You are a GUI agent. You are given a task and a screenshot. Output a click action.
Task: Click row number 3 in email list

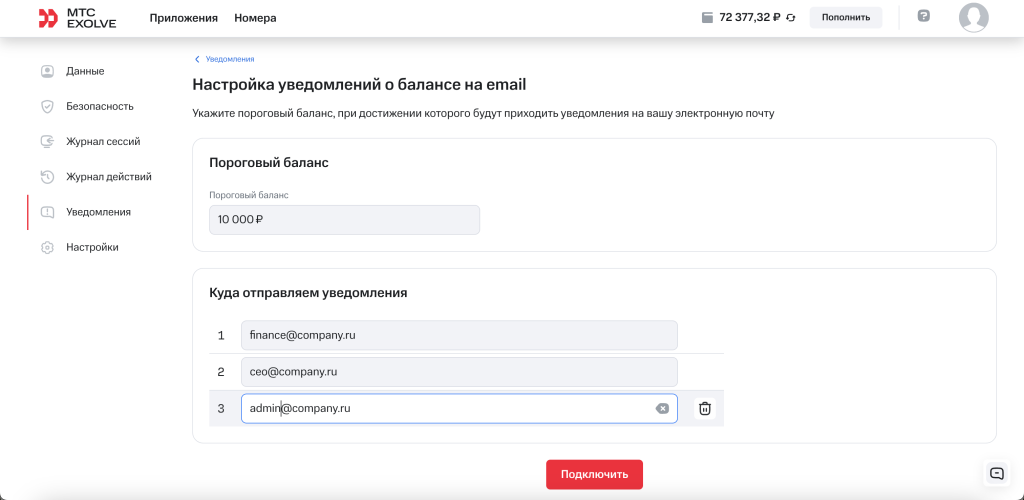[x=221, y=409]
